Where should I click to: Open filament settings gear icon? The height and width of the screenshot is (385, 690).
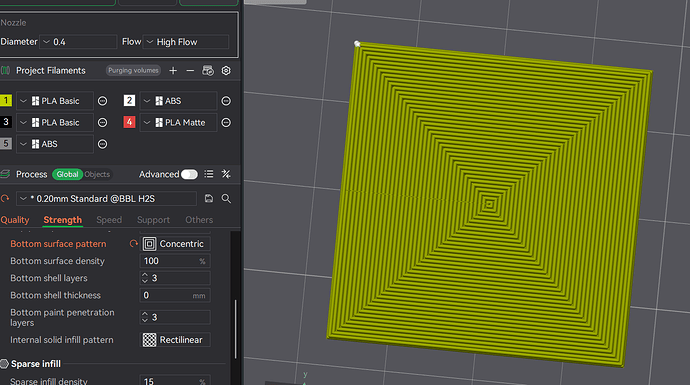[226, 70]
